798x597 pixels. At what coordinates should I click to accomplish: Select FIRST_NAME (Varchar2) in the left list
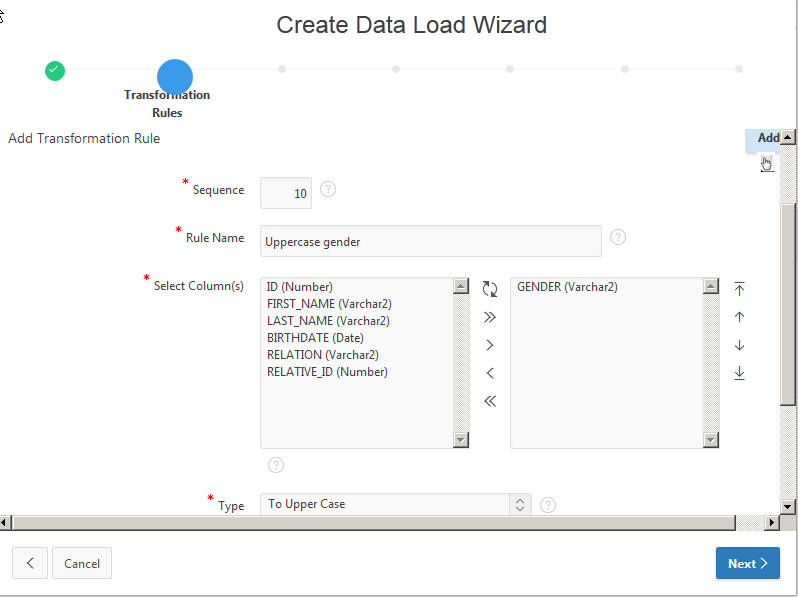click(329, 304)
